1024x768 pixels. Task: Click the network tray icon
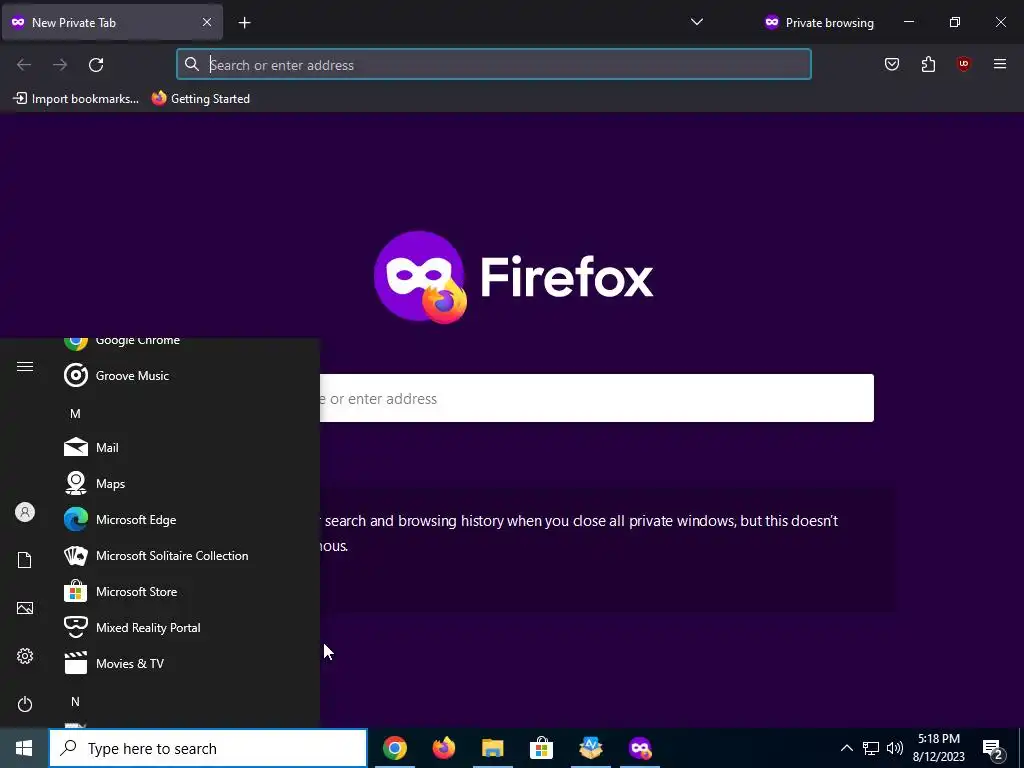871,748
